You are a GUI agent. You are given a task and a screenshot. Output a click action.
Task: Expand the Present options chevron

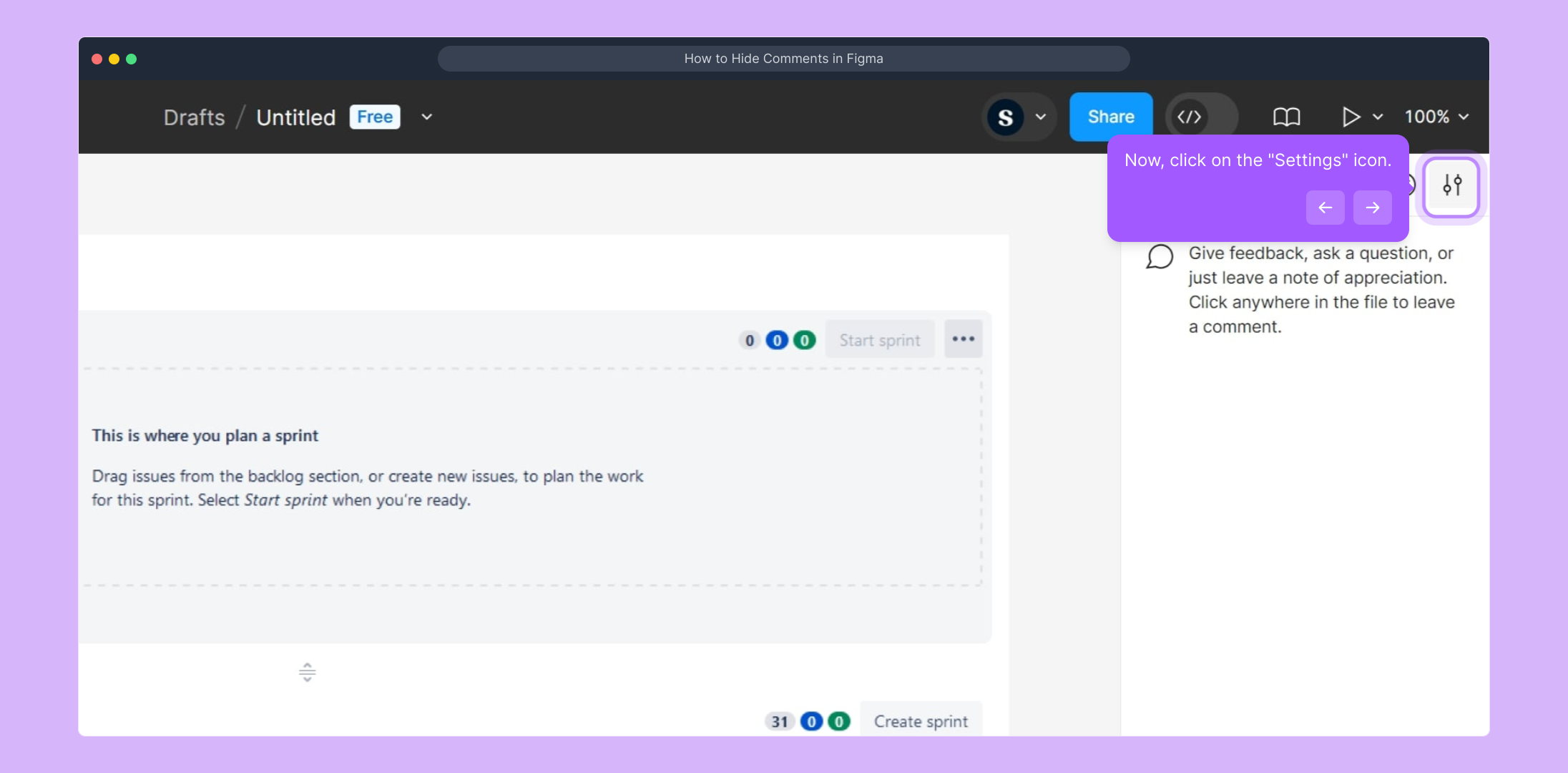point(1378,117)
